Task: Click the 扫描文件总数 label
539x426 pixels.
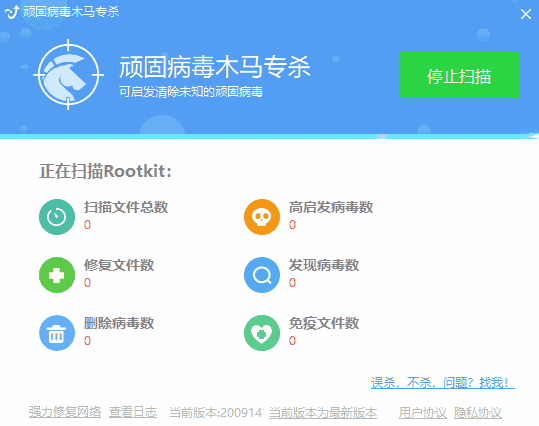Action: (x=126, y=207)
